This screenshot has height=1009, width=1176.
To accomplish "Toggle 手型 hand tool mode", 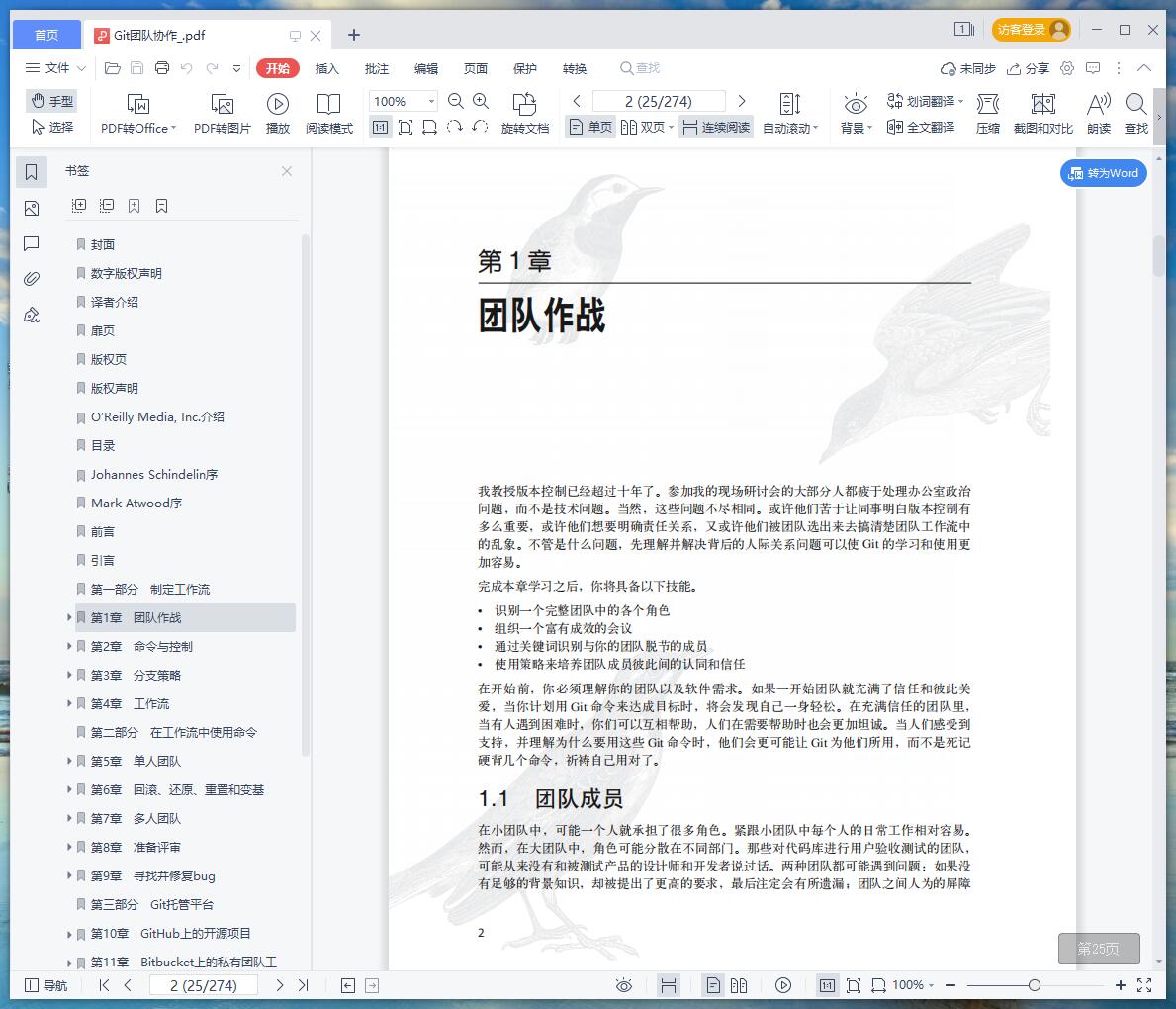I will click(x=52, y=101).
